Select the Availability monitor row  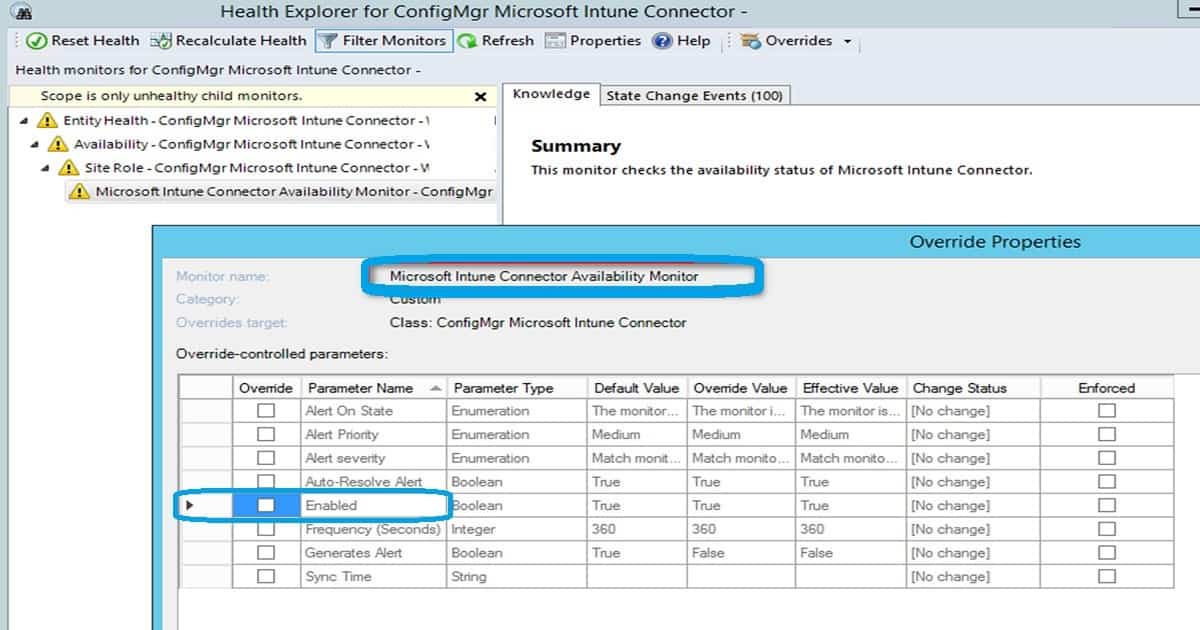coord(251,144)
